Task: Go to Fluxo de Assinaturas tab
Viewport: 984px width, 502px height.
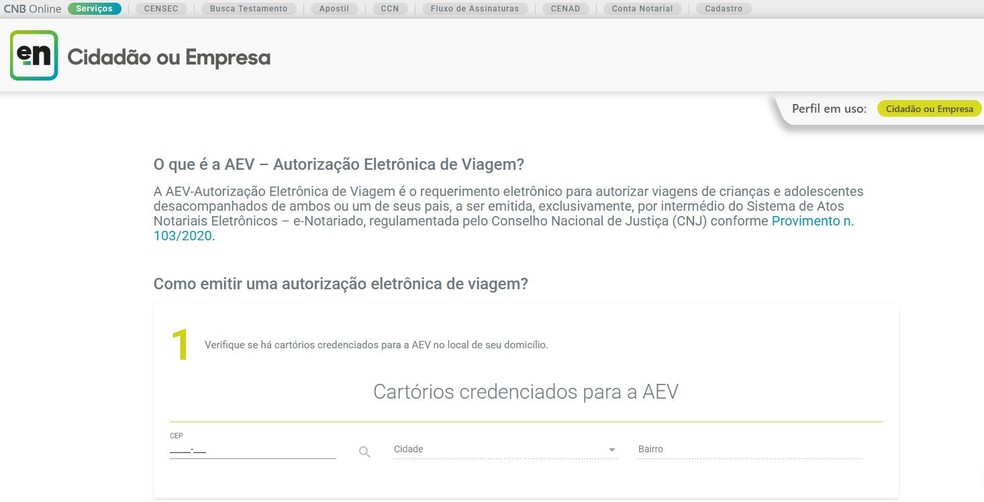Action: pos(474,9)
